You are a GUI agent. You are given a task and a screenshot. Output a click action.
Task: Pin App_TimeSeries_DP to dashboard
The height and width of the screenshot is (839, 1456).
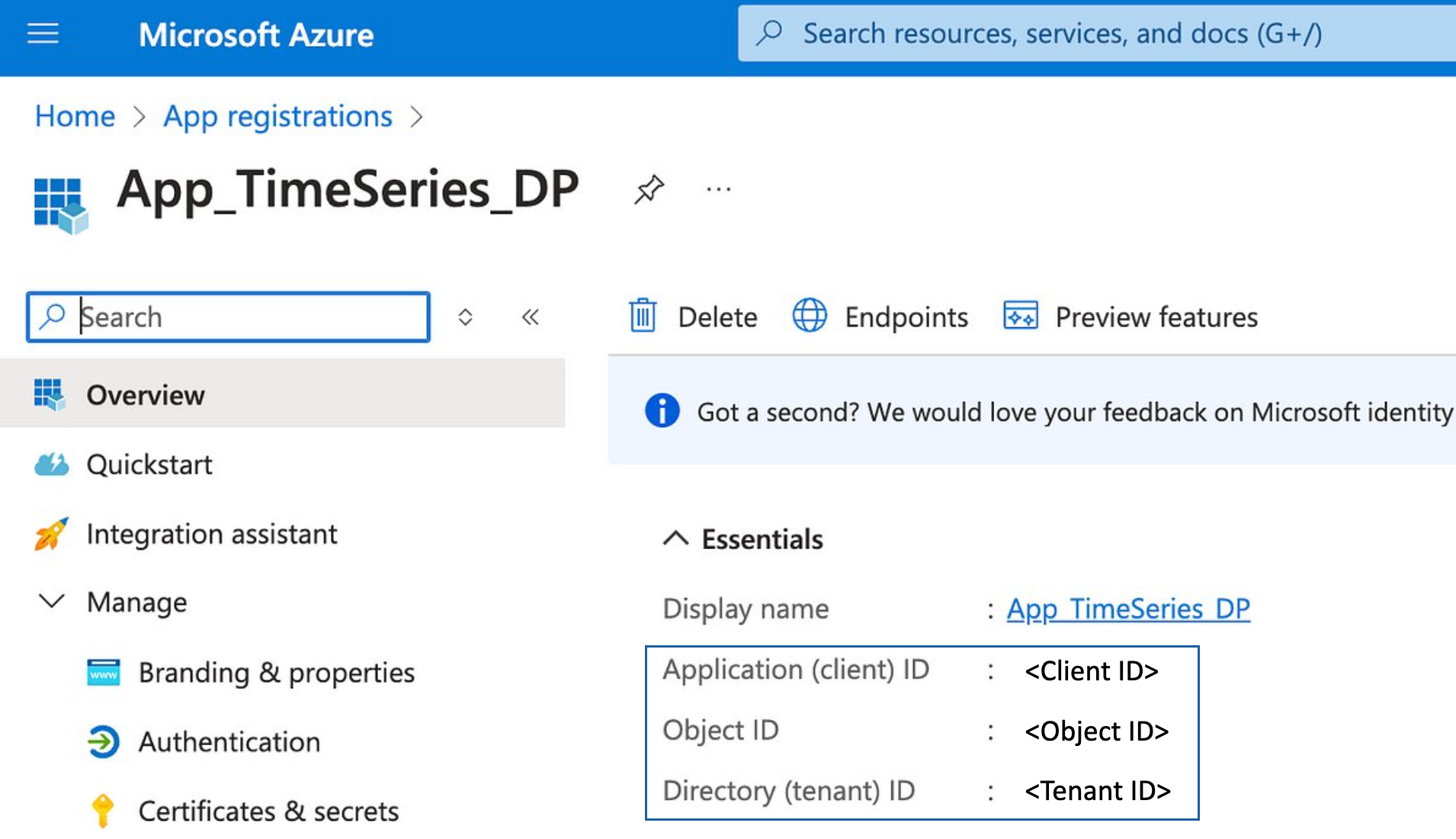click(649, 189)
